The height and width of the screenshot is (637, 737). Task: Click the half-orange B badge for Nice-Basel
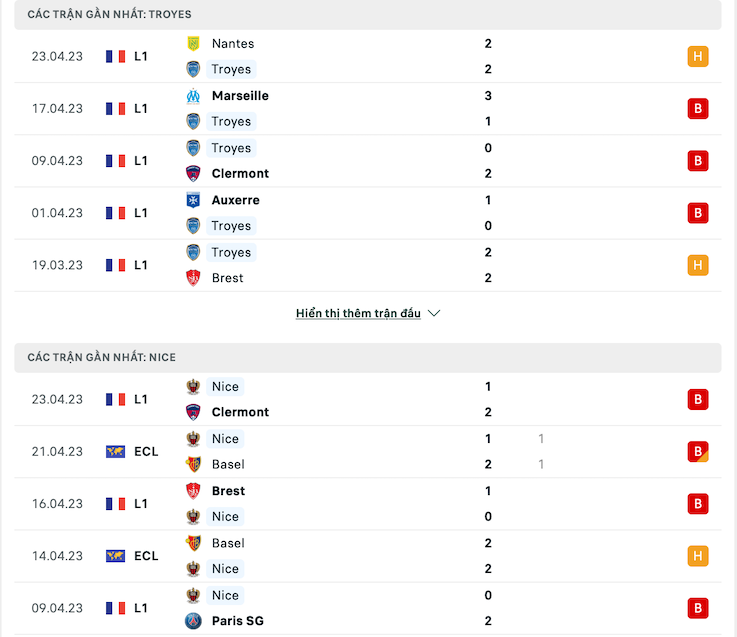click(x=698, y=452)
